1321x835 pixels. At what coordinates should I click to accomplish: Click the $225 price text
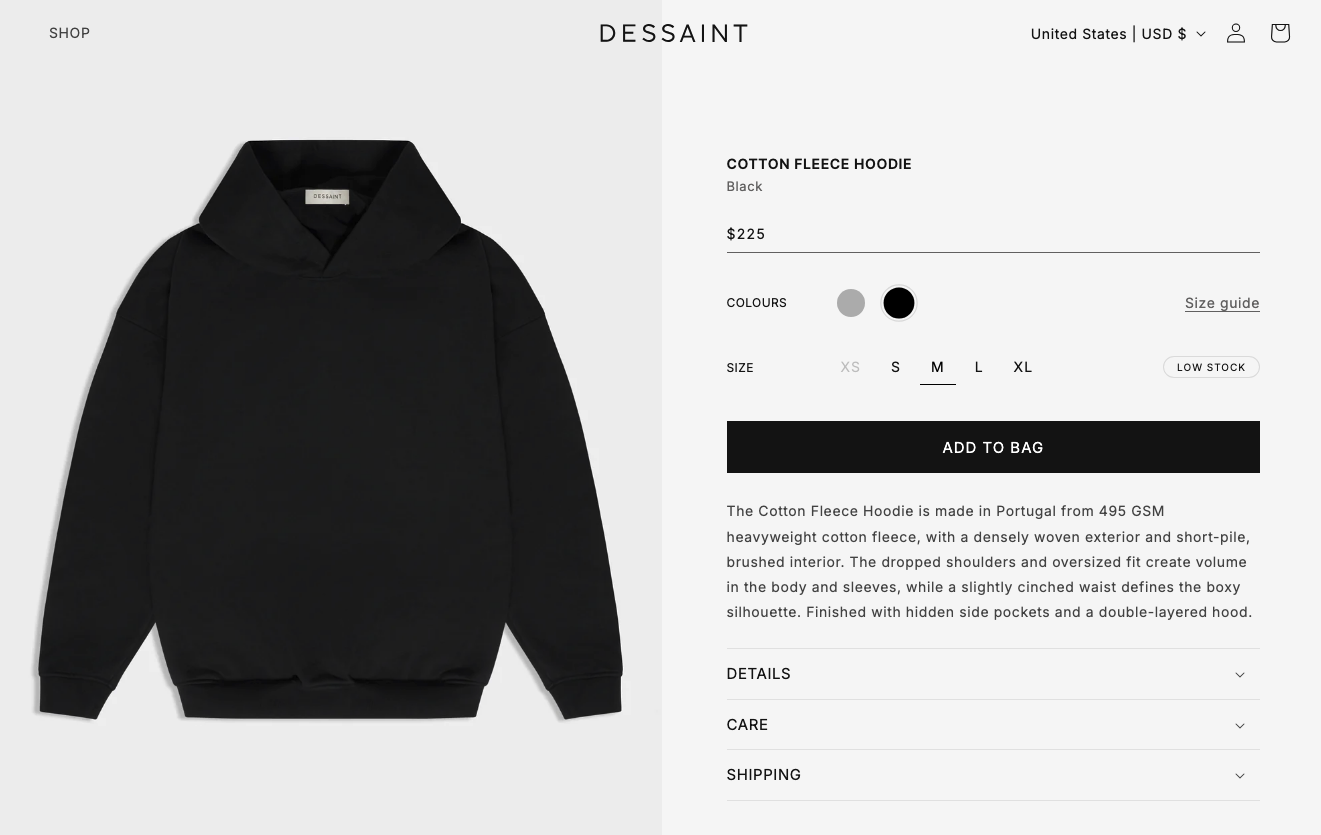(x=746, y=234)
